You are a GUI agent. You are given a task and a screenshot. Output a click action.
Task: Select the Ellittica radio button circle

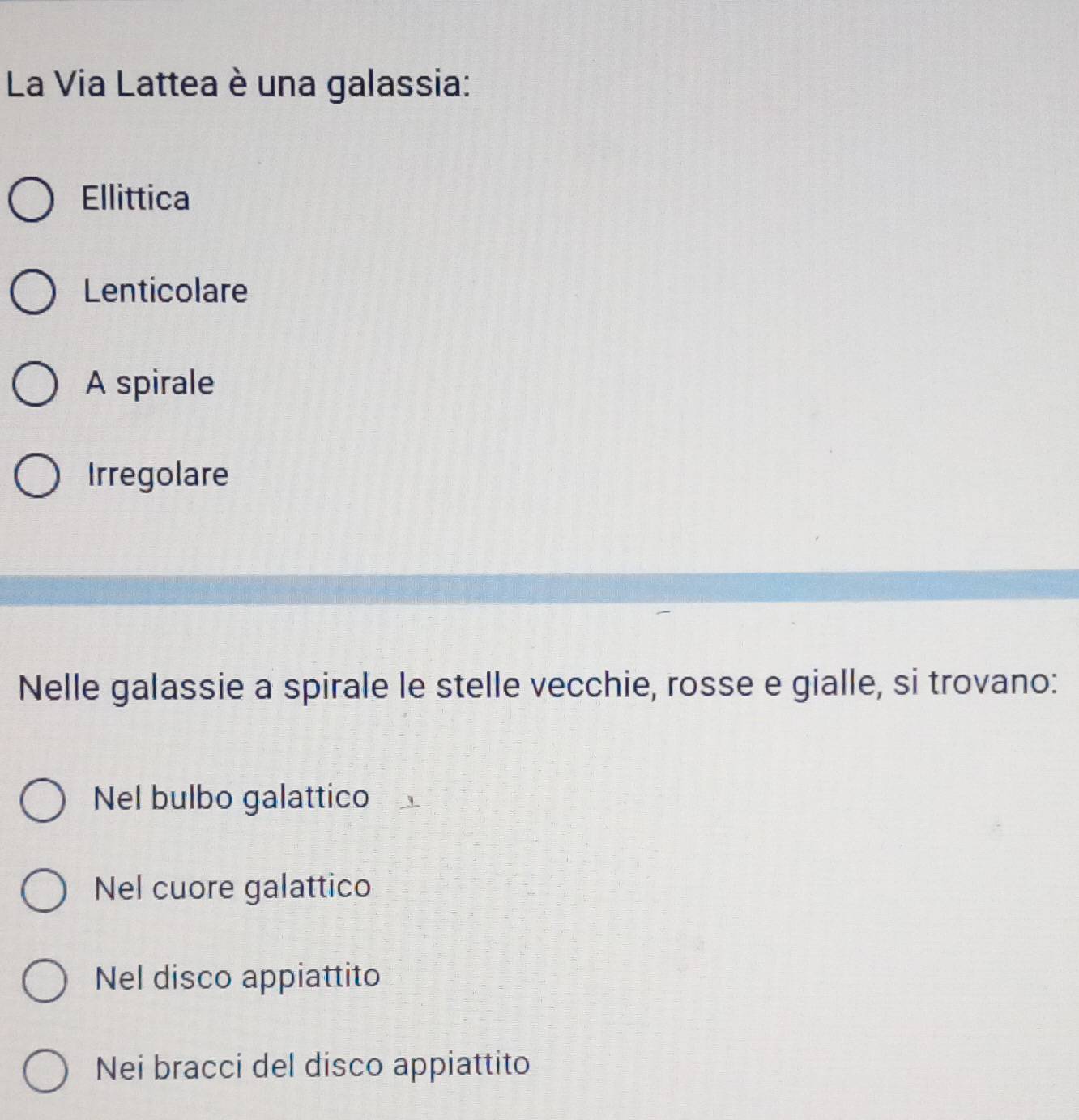click(32, 201)
